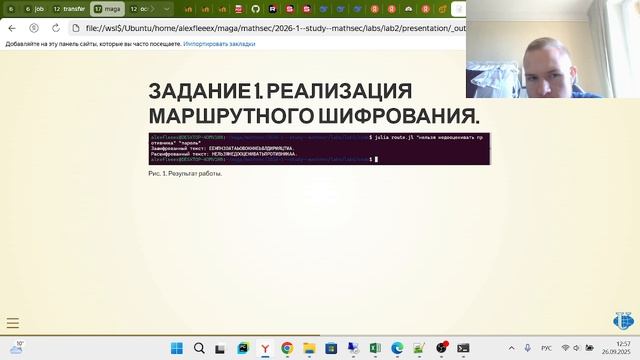This screenshot has height=360, width=640.
Task: Open the volume tray icon
Action: click(x=577, y=348)
